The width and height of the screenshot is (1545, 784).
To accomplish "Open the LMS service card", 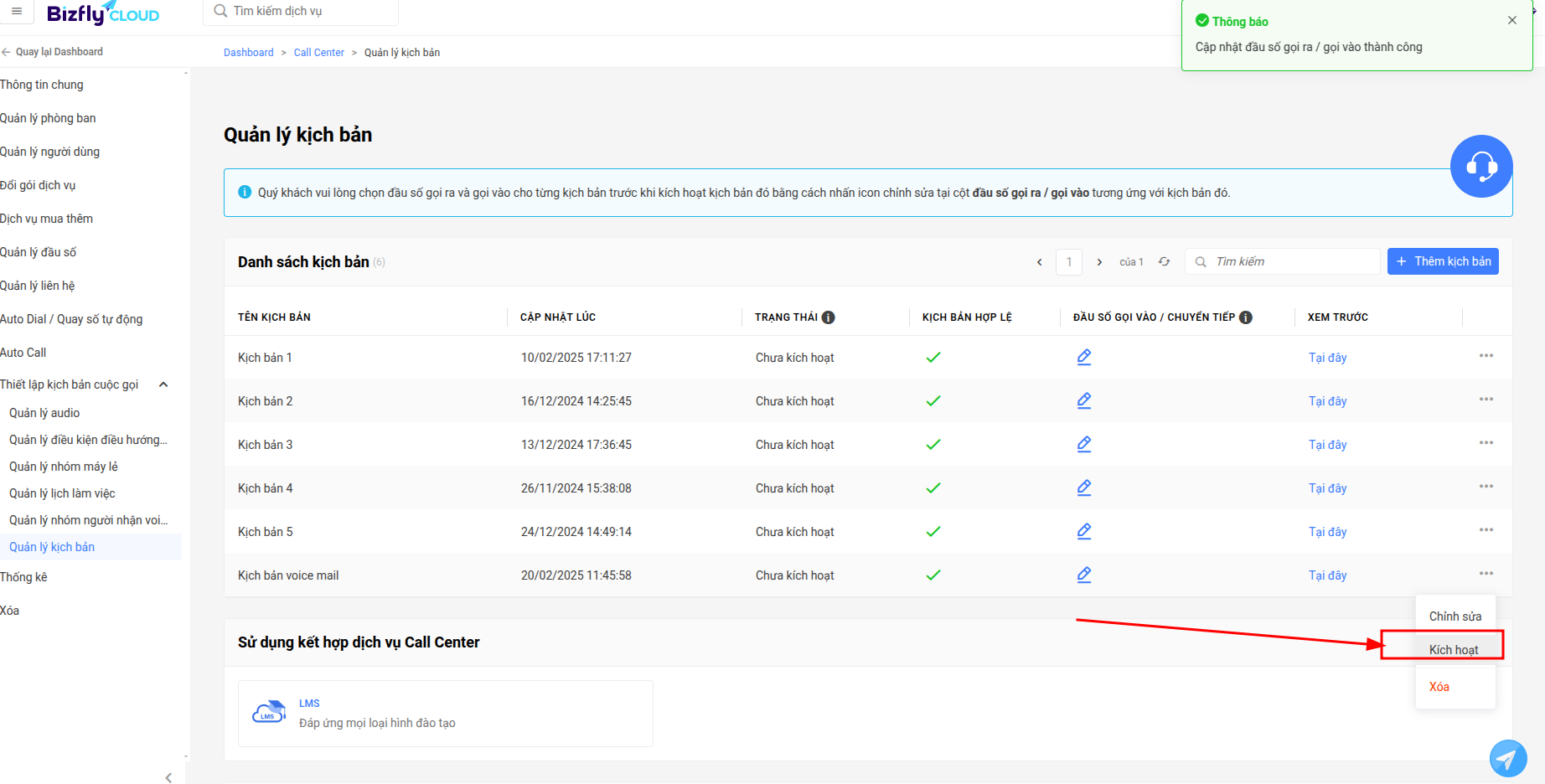I will tap(446, 714).
